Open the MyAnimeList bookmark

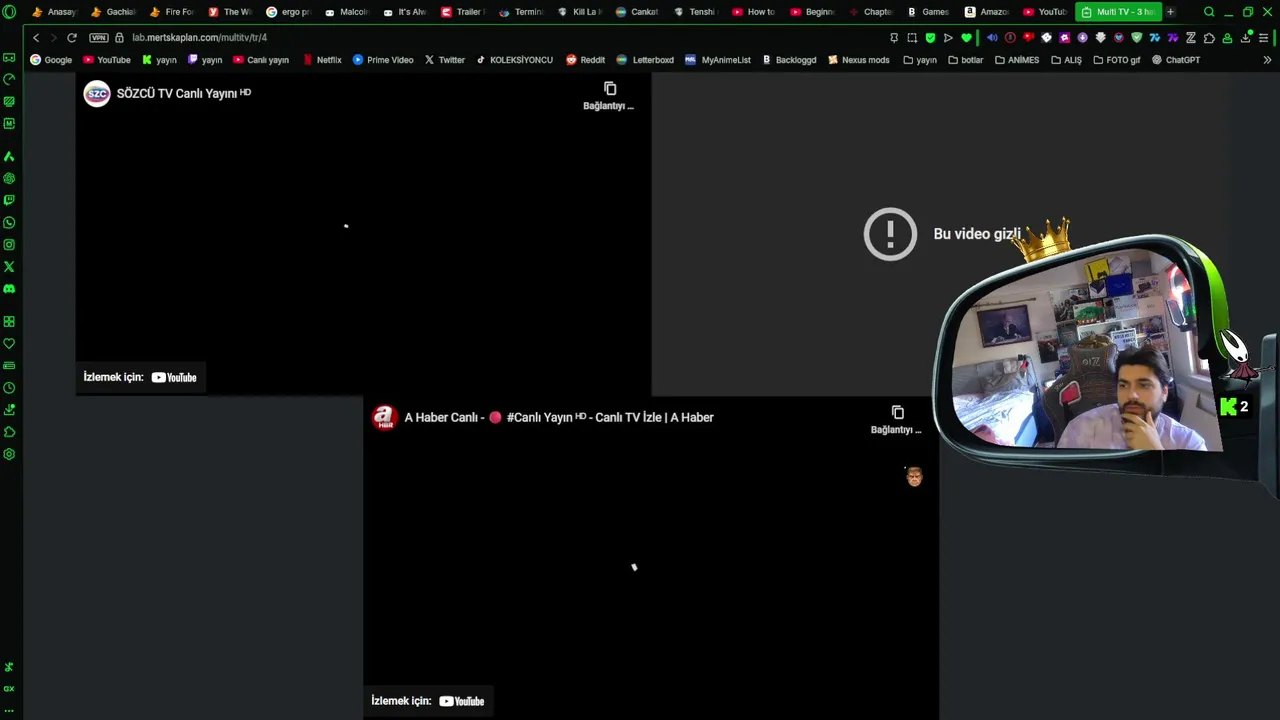coord(718,60)
